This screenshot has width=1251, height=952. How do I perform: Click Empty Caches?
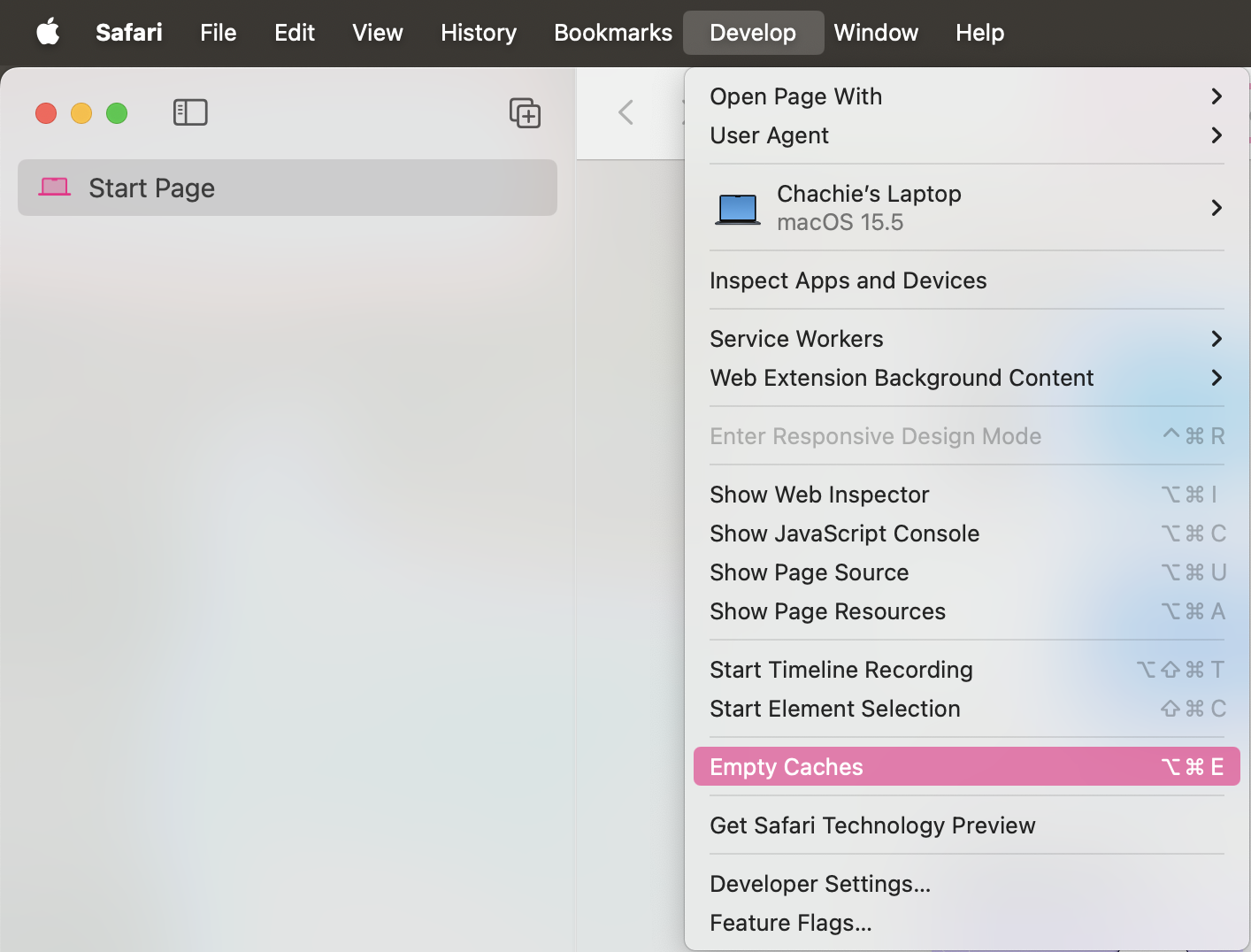pyautogui.click(x=967, y=766)
